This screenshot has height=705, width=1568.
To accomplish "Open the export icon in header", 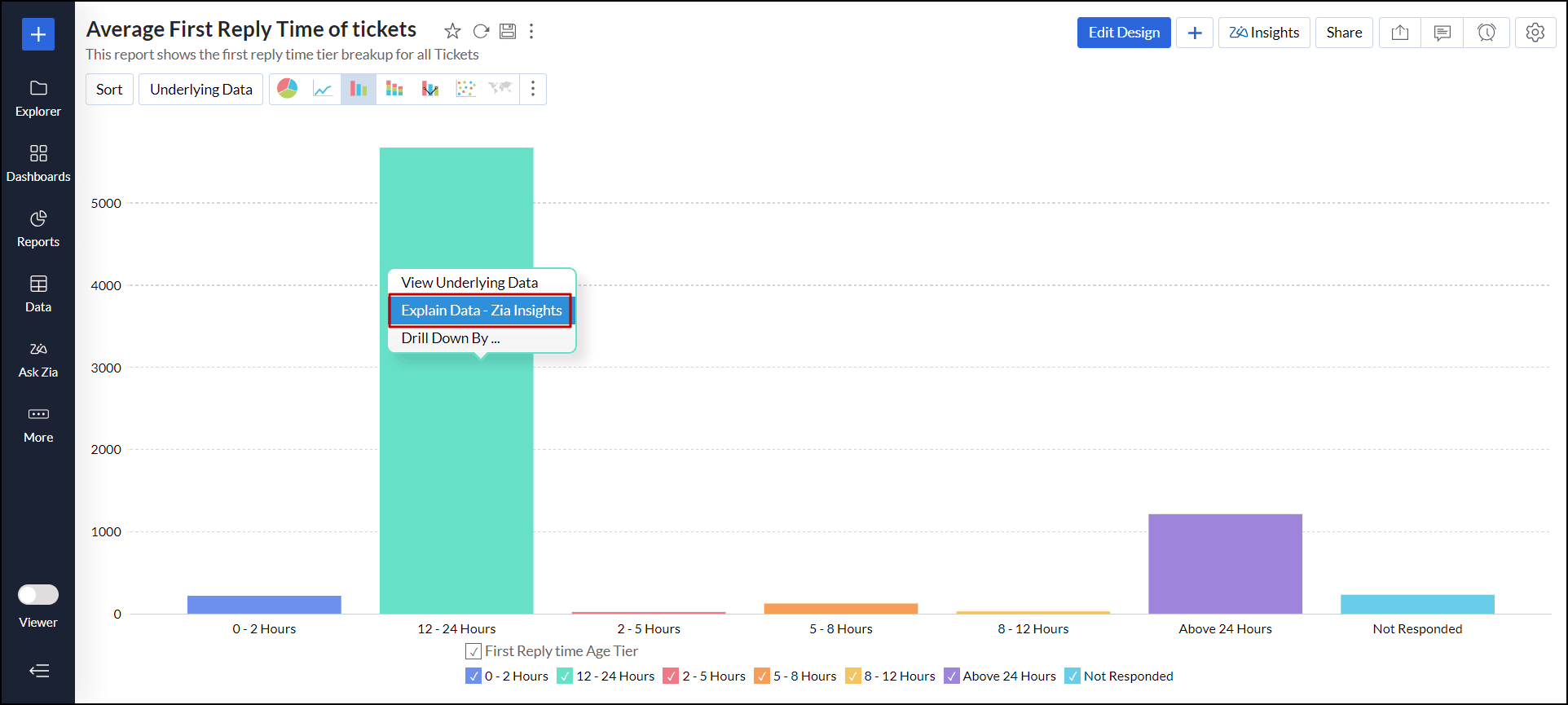I will (1399, 33).
